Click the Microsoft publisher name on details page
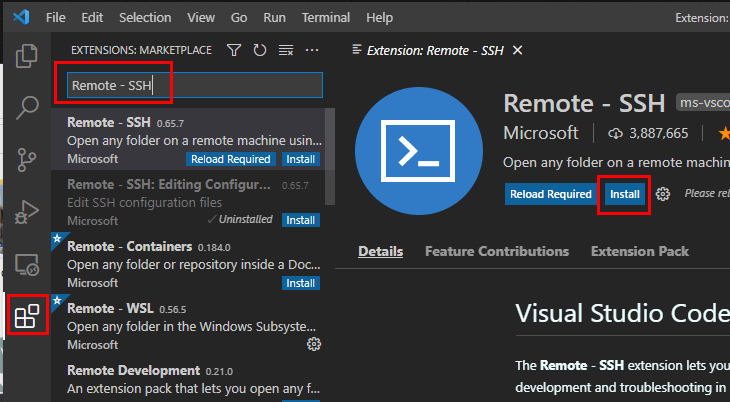This screenshot has width=730, height=402. click(541, 133)
